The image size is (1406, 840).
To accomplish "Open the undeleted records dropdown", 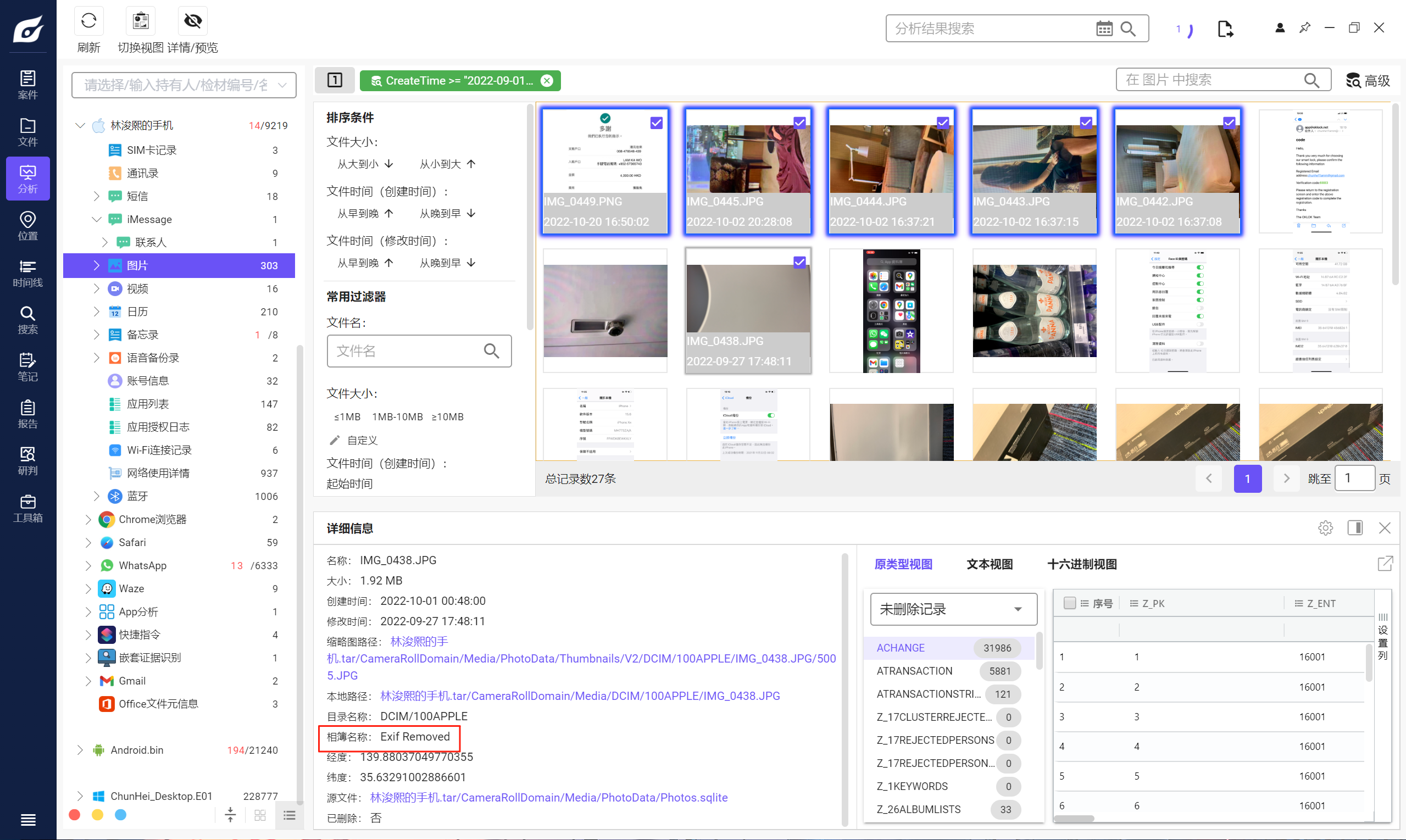I will point(953,609).
